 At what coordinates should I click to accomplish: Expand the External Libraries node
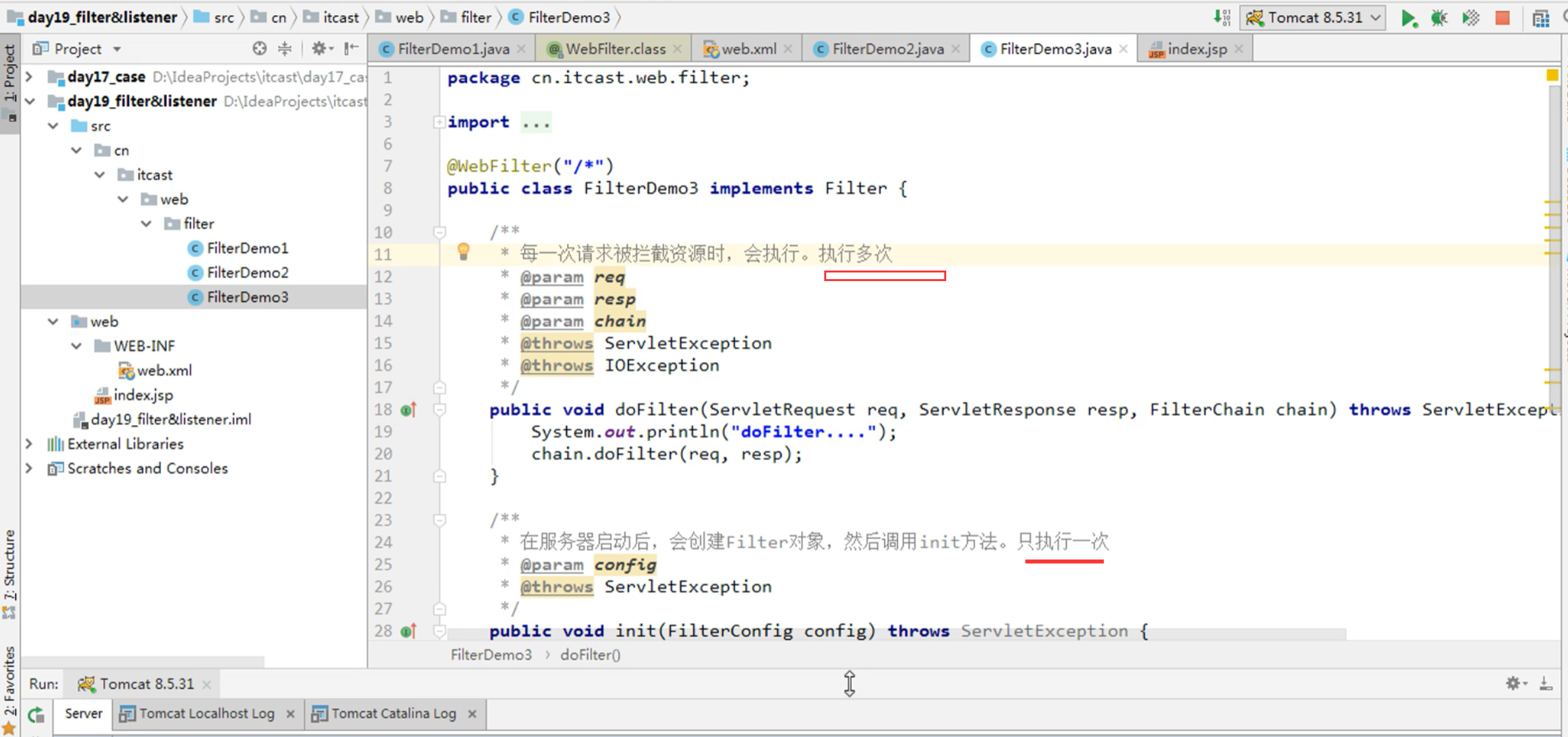click(x=29, y=444)
